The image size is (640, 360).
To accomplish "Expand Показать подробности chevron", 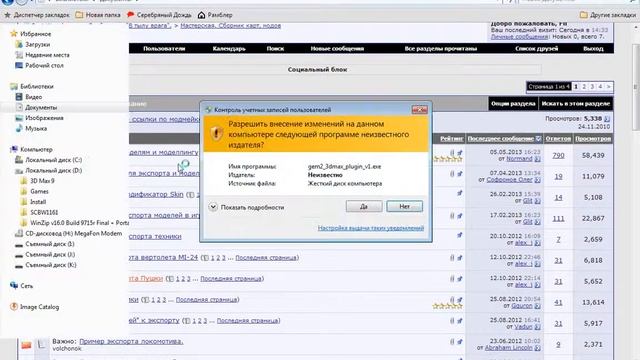I will [213, 207].
